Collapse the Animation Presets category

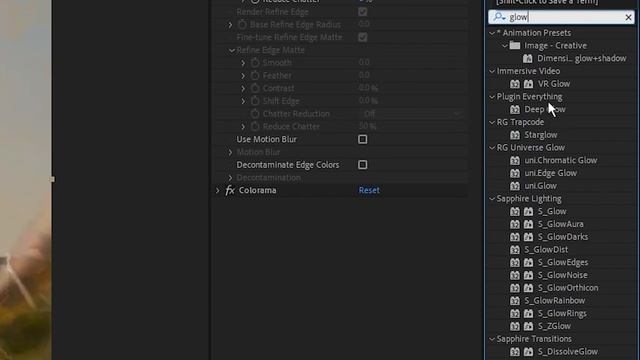(x=492, y=33)
